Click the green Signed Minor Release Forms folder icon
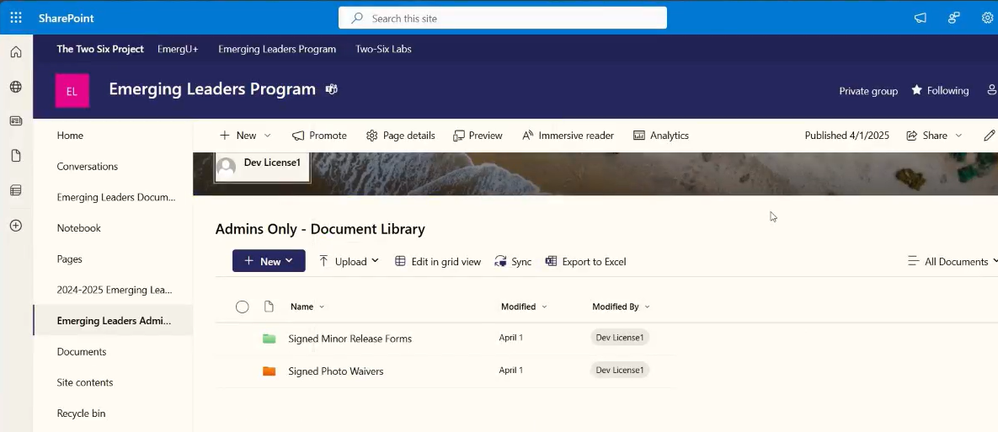 (x=269, y=338)
